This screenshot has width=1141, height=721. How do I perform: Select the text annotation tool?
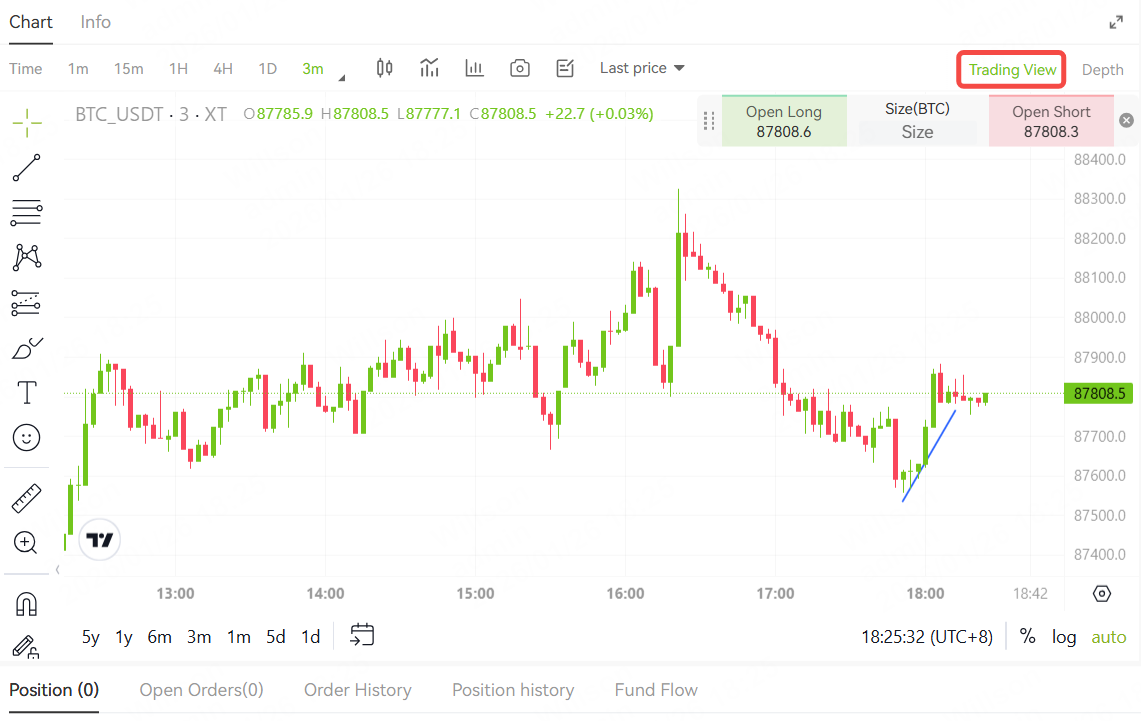27,393
